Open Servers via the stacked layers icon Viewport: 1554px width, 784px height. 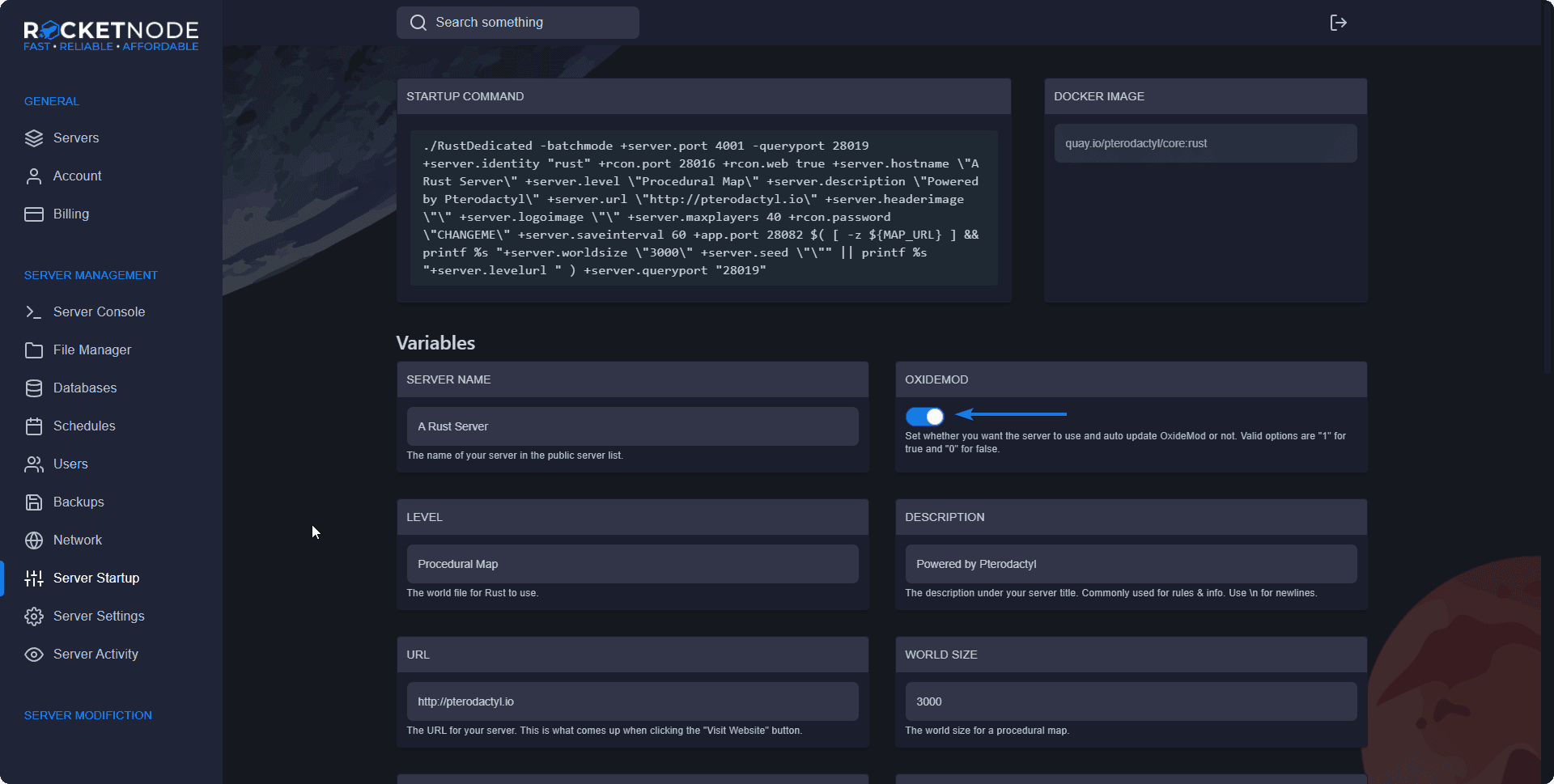[34, 138]
